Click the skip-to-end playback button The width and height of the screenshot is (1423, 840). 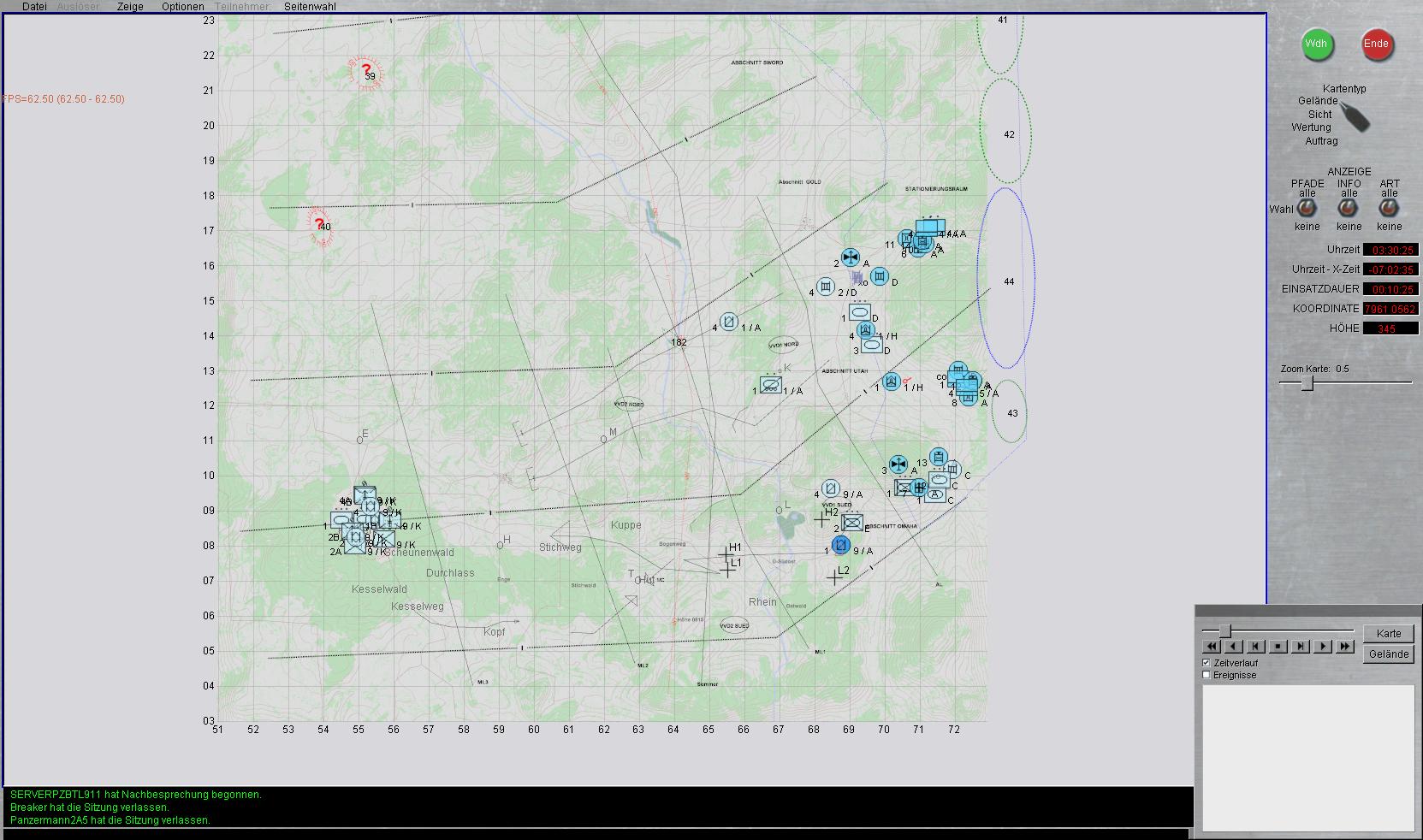point(1300,647)
